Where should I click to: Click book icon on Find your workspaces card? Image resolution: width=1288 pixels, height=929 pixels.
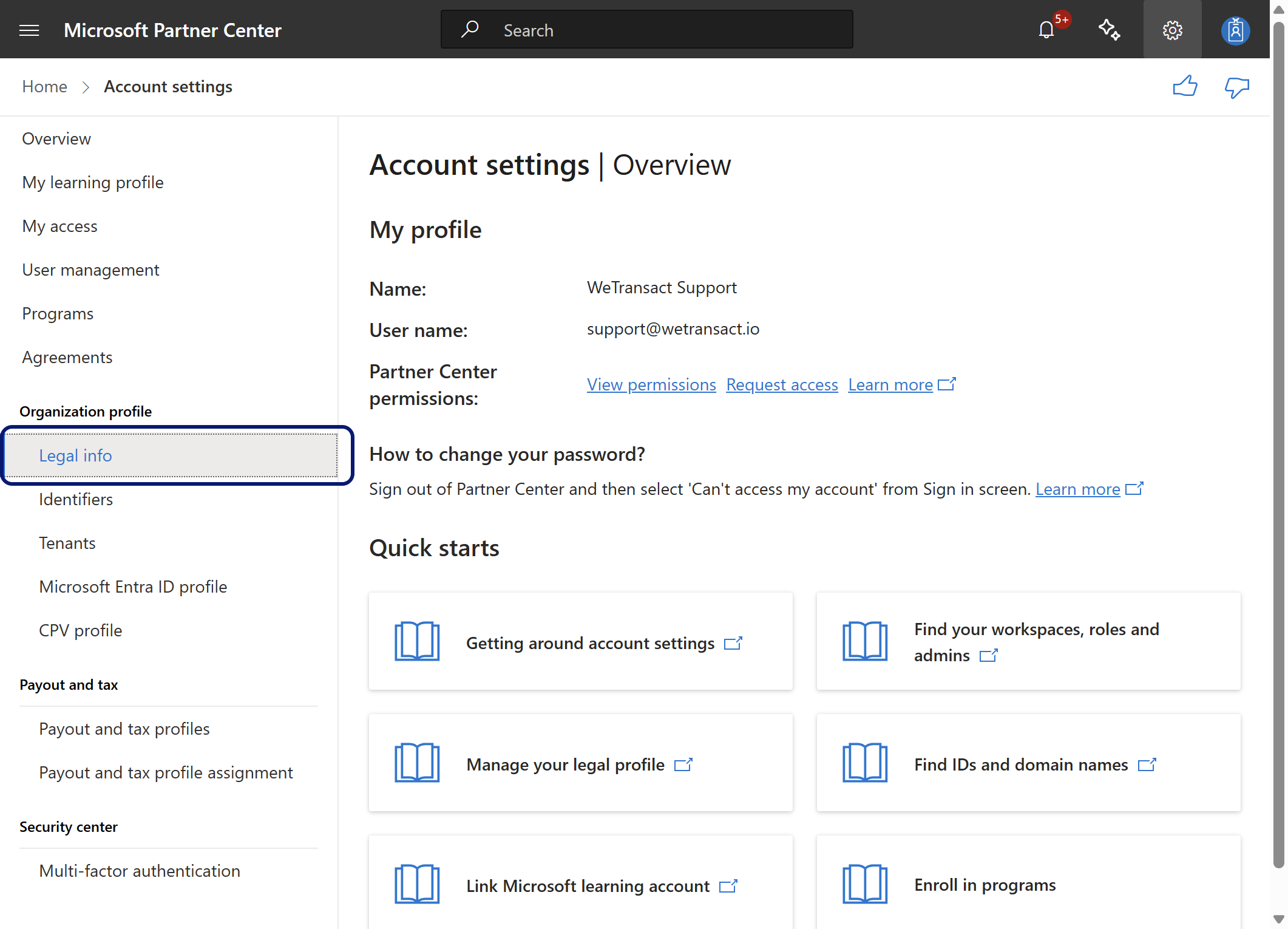click(865, 641)
